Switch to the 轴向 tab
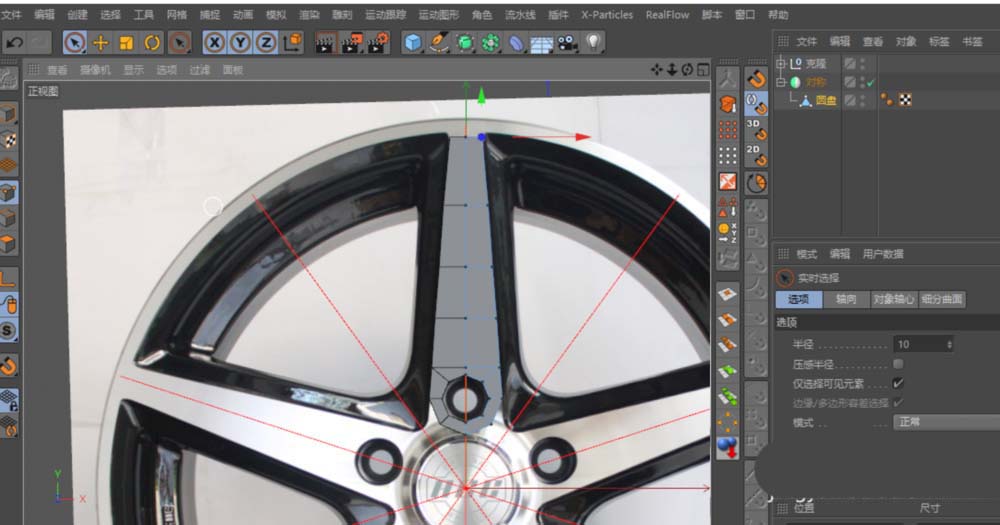Screen dimensions: 1000x525 [x=845, y=299]
